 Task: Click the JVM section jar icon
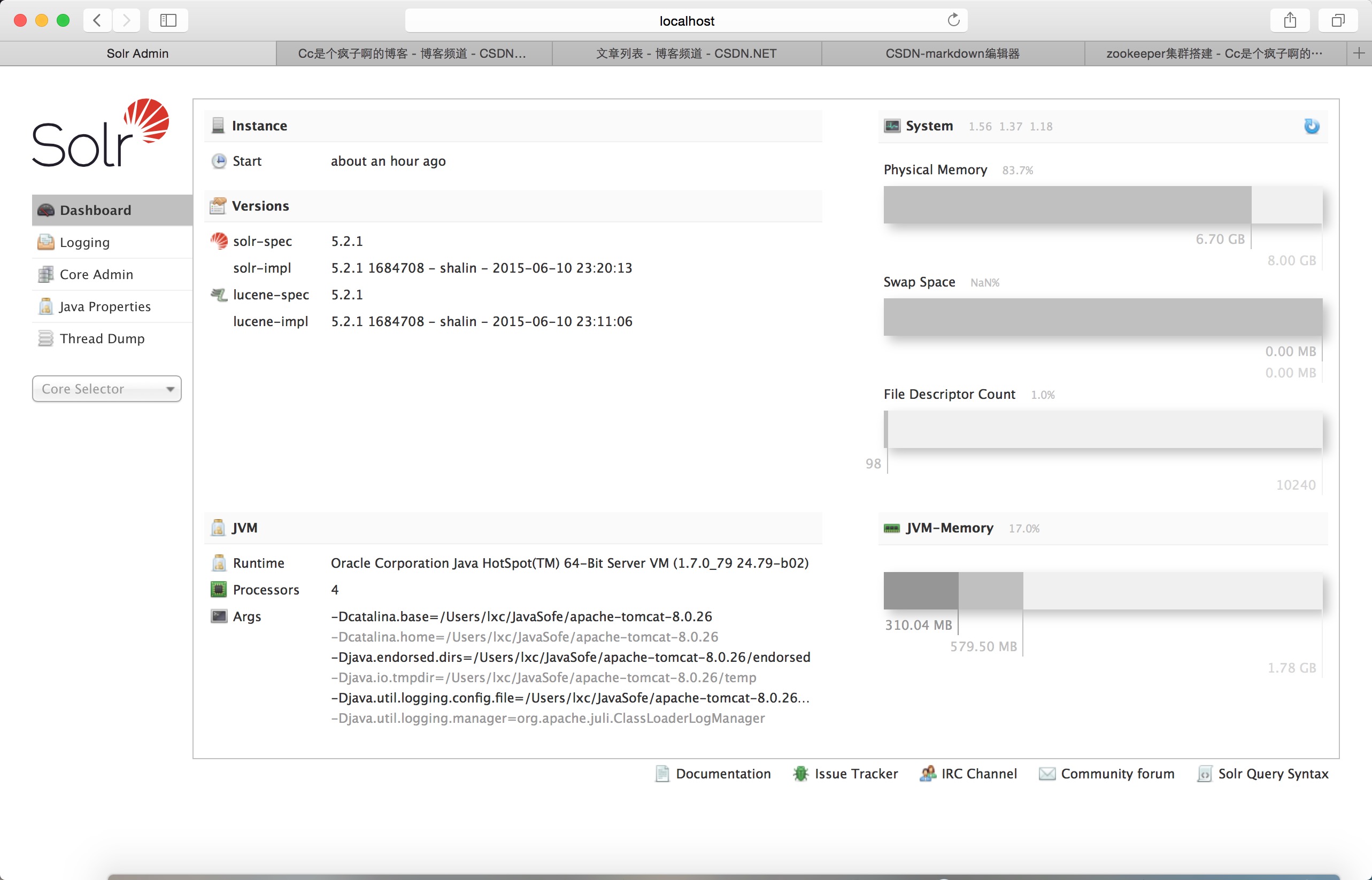[x=218, y=528]
